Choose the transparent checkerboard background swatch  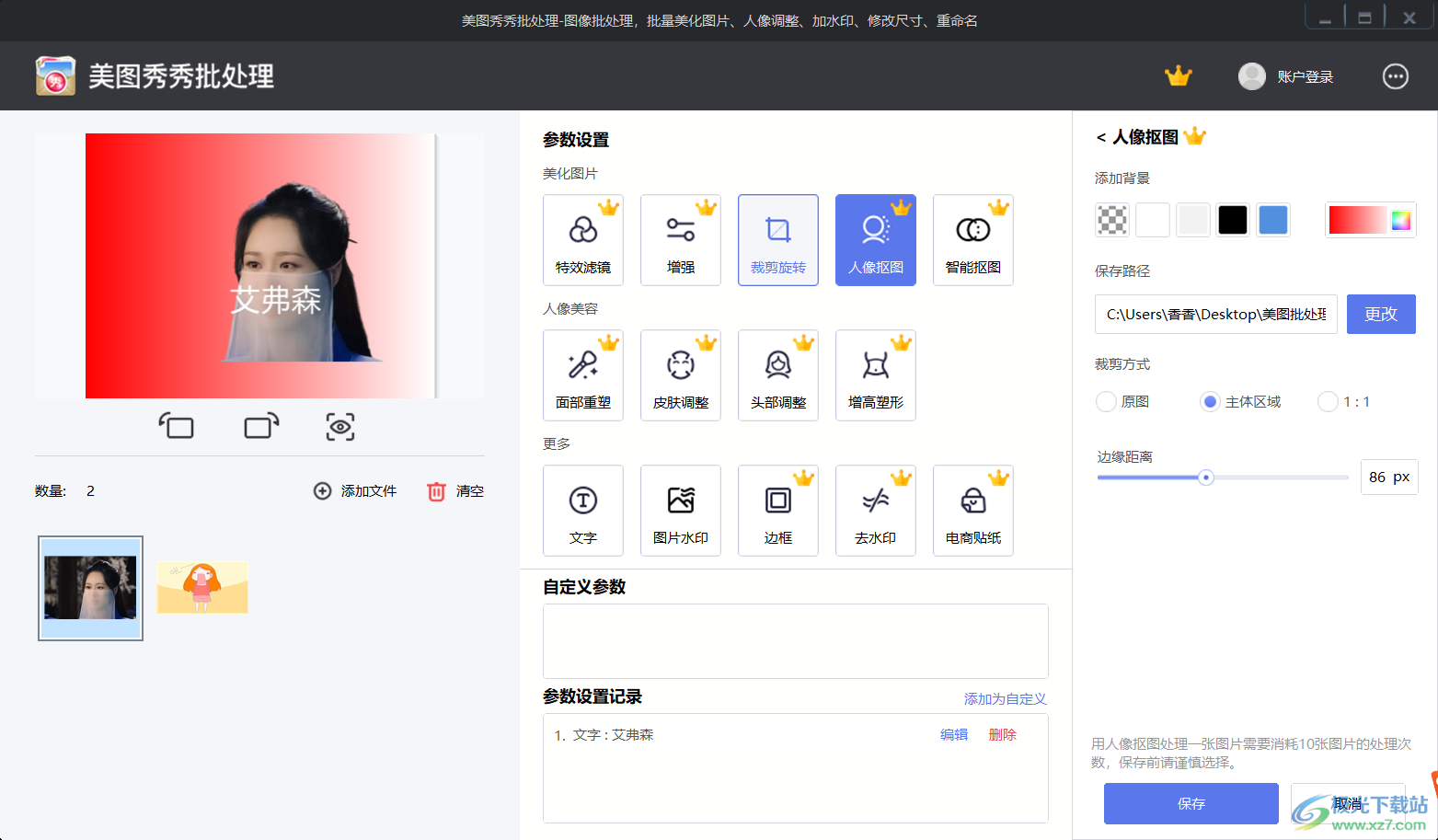pyautogui.click(x=1112, y=220)
